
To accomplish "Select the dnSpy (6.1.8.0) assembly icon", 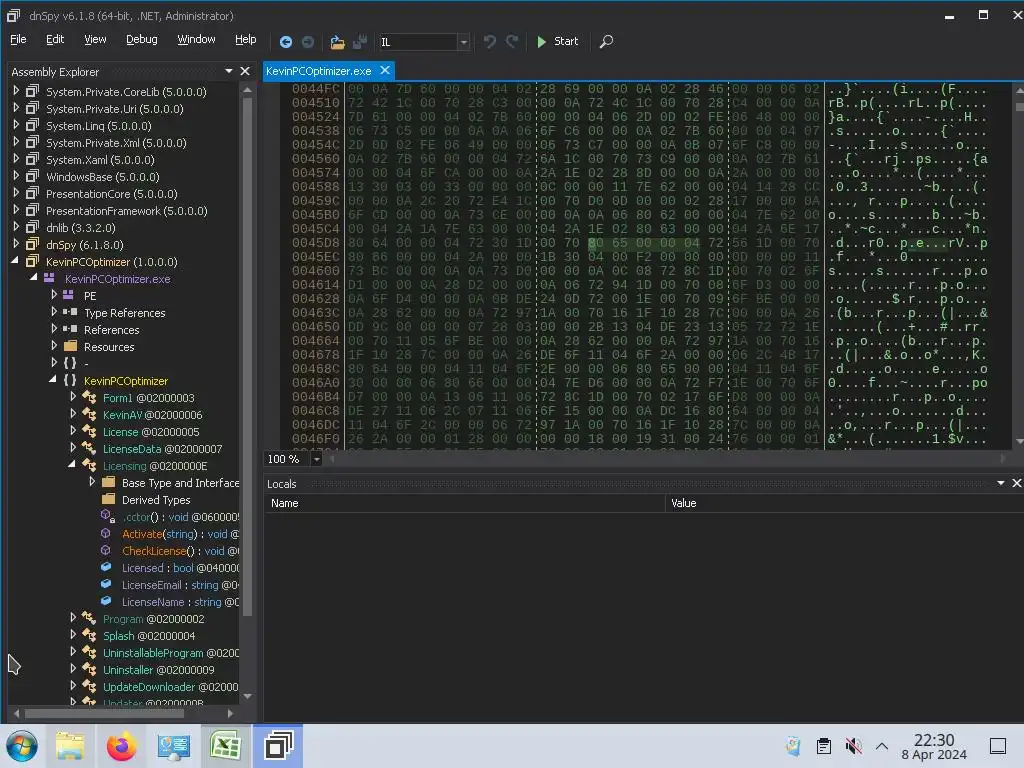I will [32, 244].
